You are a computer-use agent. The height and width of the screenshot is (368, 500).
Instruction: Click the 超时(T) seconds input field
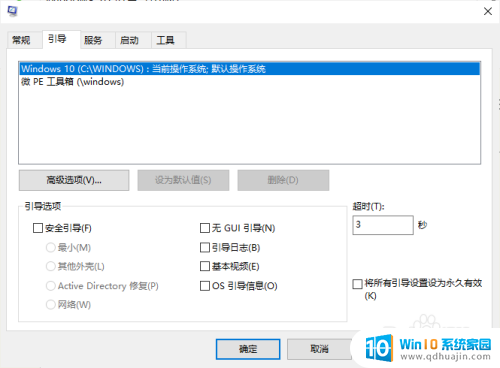[x=383, y=225]
